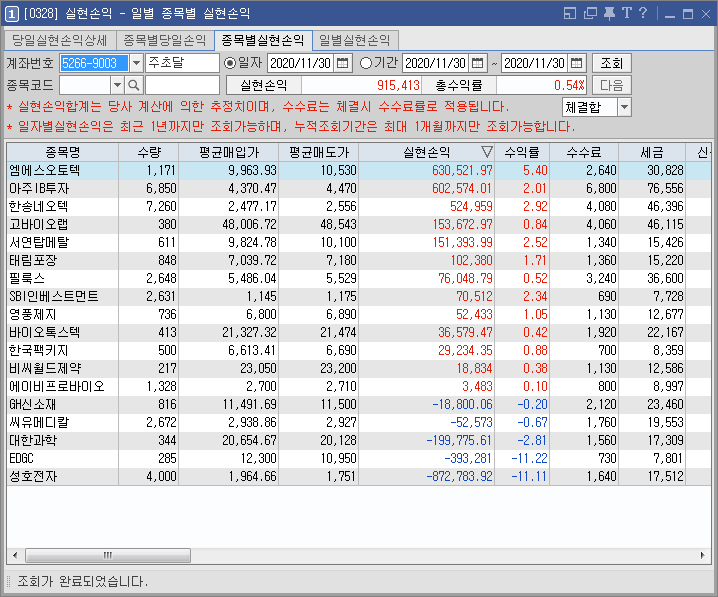Open calendar for the period start date
The height and width of the screenshot is (597, 718).
[478, 63]
